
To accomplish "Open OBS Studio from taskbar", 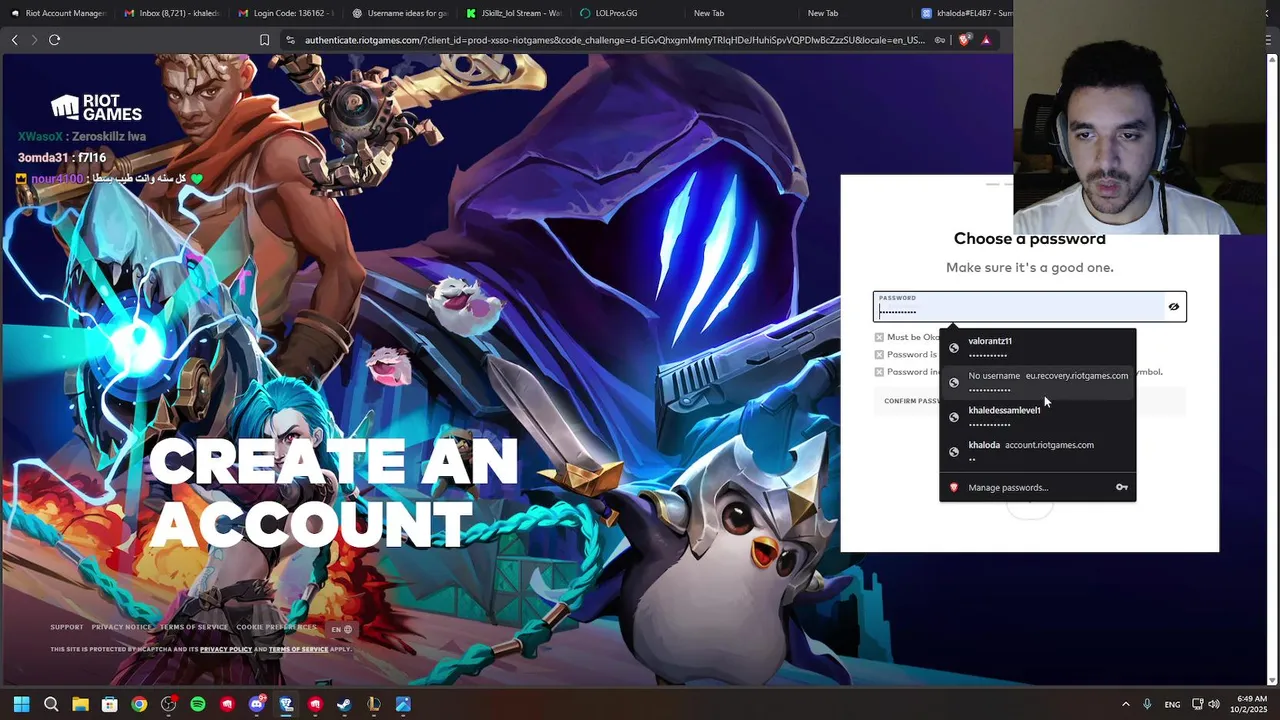I will coord(168,704).
